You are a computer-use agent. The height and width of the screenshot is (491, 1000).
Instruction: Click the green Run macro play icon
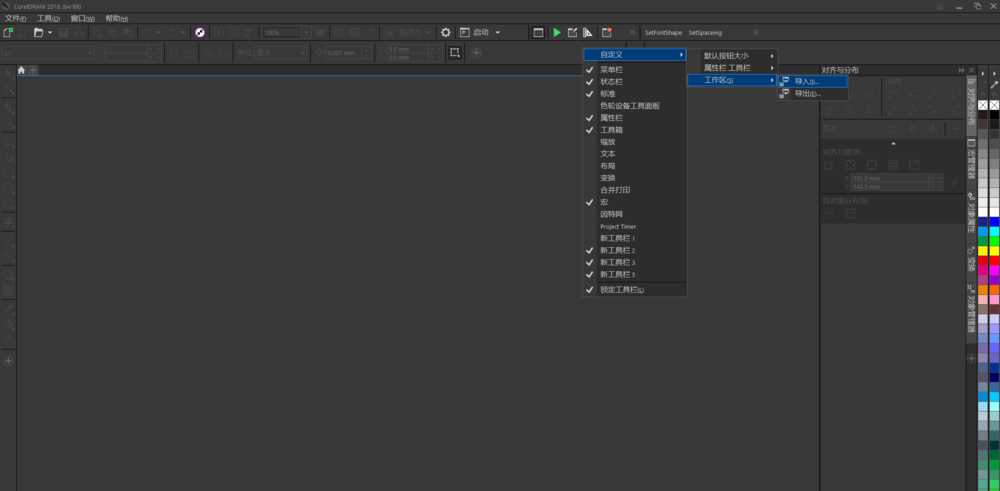pos(557,33)
